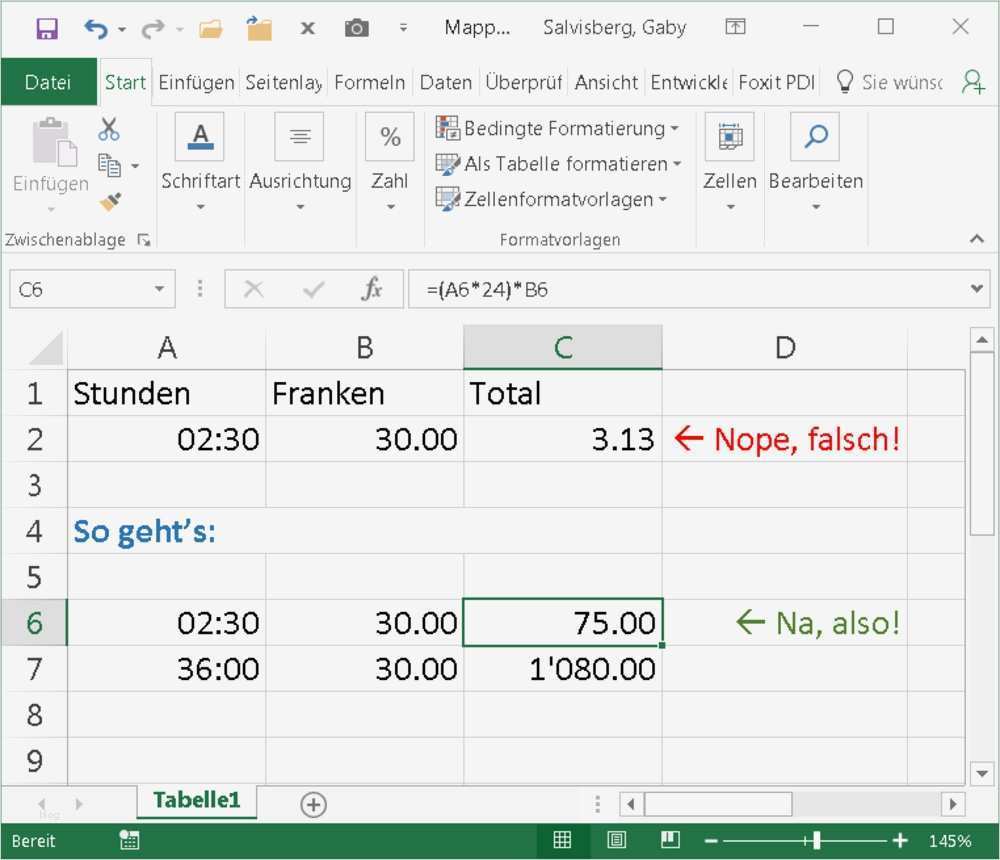Switch to Normal view in status bar

click(x=562, y=840)
